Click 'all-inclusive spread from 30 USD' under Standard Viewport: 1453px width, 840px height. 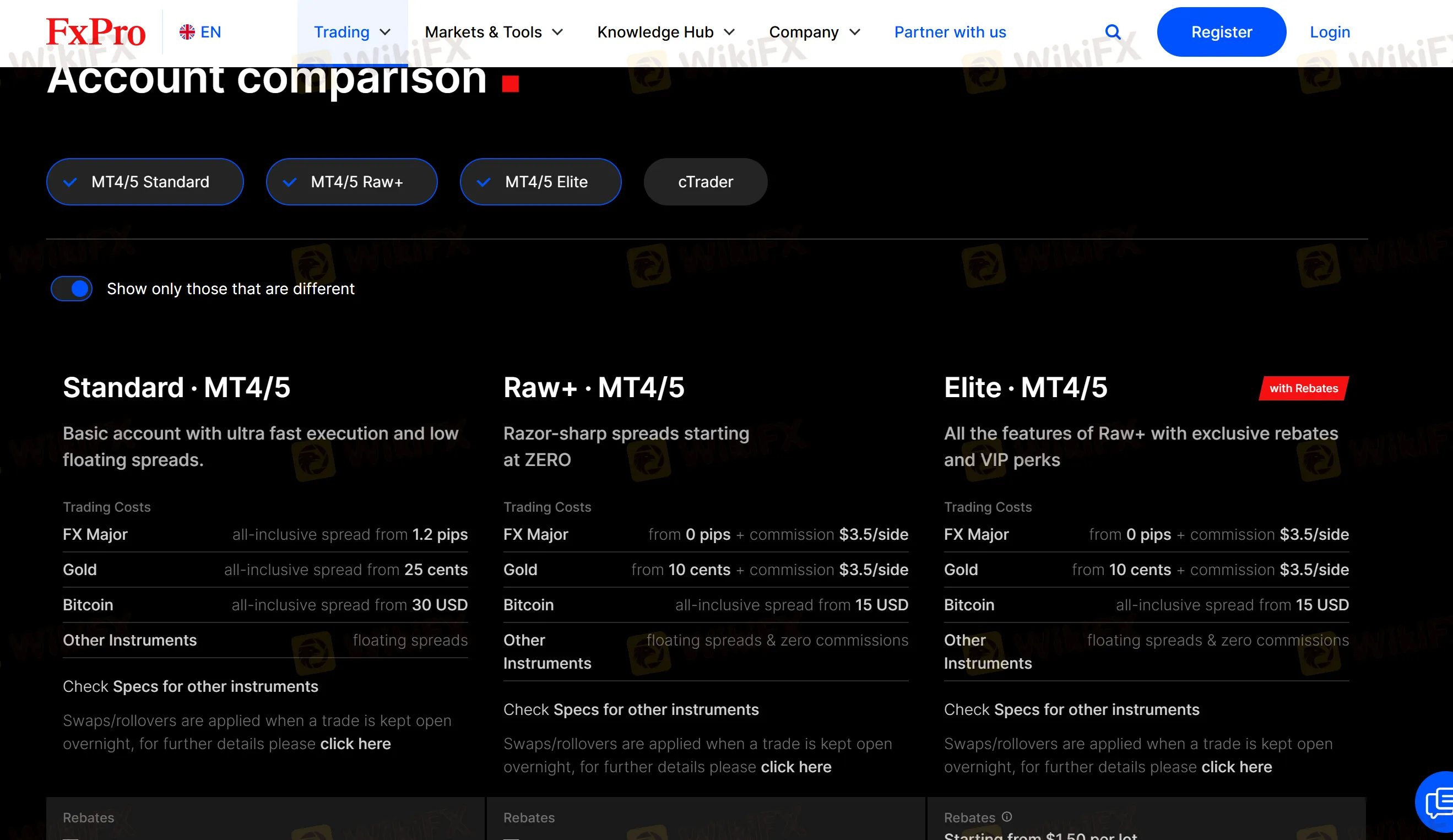click(349, 605)
